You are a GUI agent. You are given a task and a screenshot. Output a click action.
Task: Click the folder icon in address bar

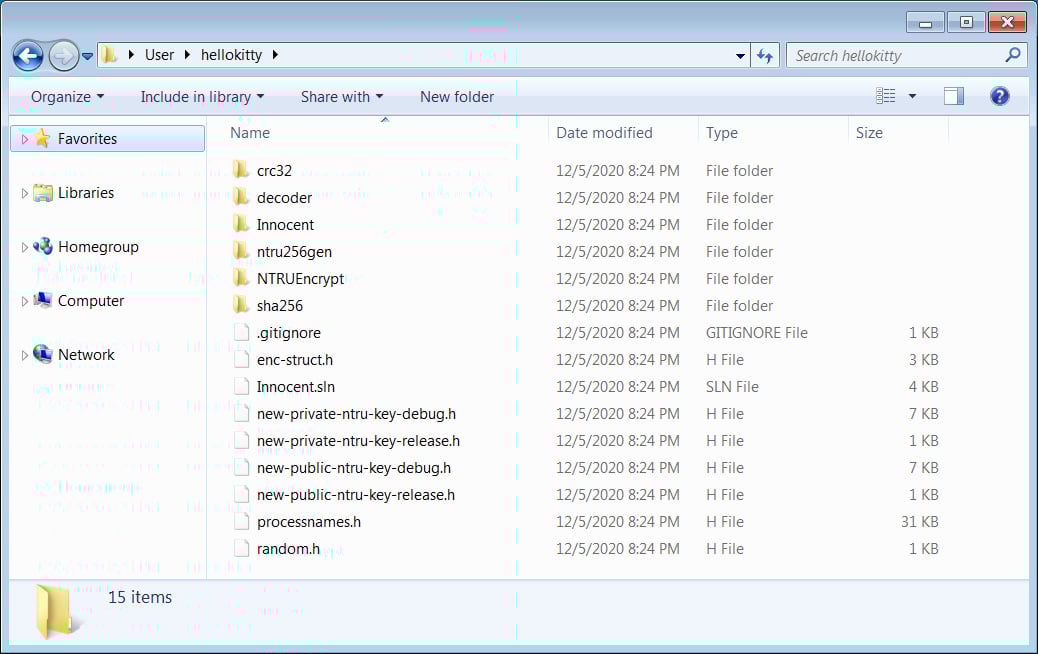click(110, 55)
